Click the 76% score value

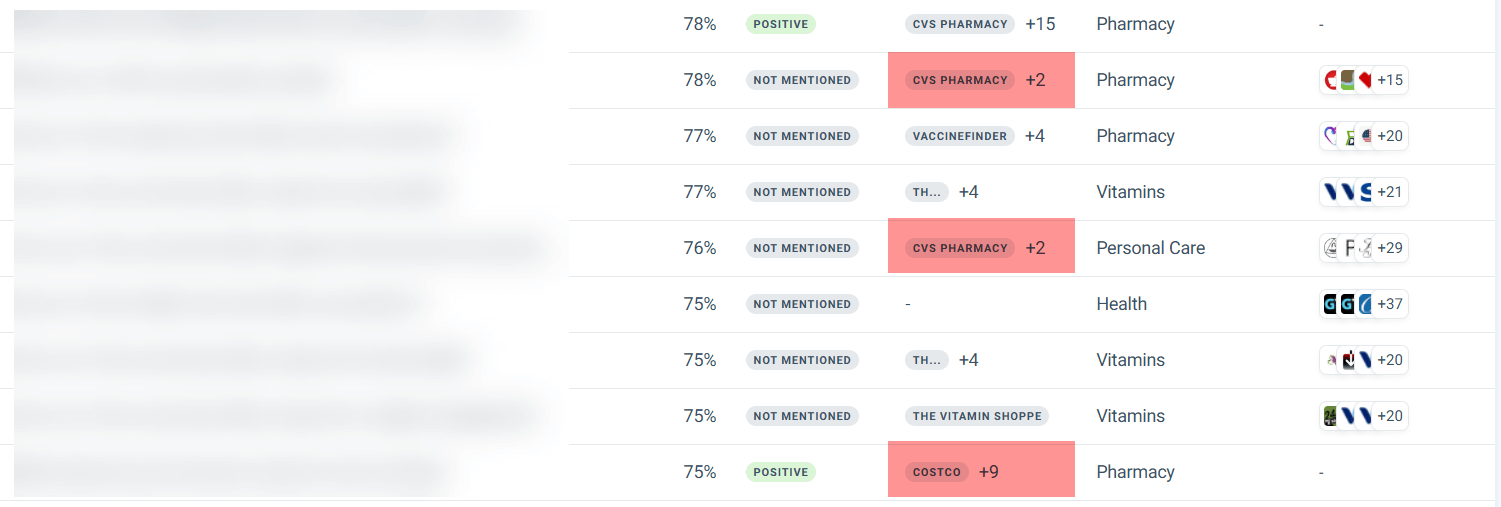[700, 248]
